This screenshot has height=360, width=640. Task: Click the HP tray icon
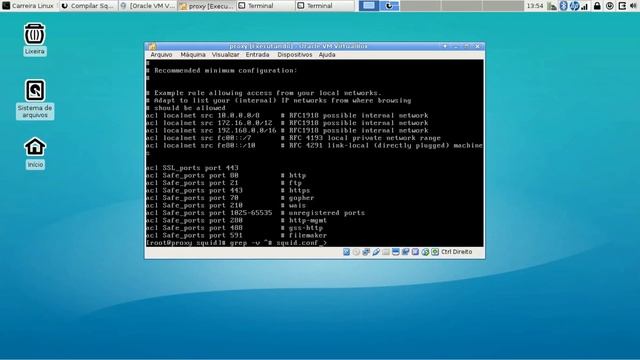click(574, 6)
